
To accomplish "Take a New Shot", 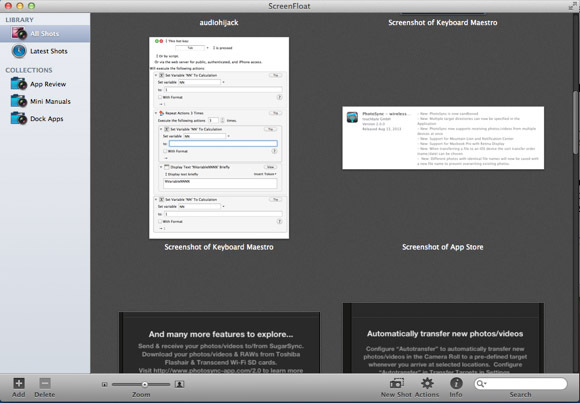I will 397,387.
